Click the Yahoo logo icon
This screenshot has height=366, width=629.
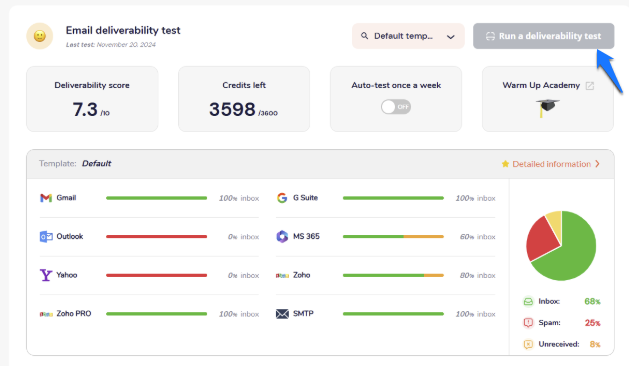[x=46, y=275]
